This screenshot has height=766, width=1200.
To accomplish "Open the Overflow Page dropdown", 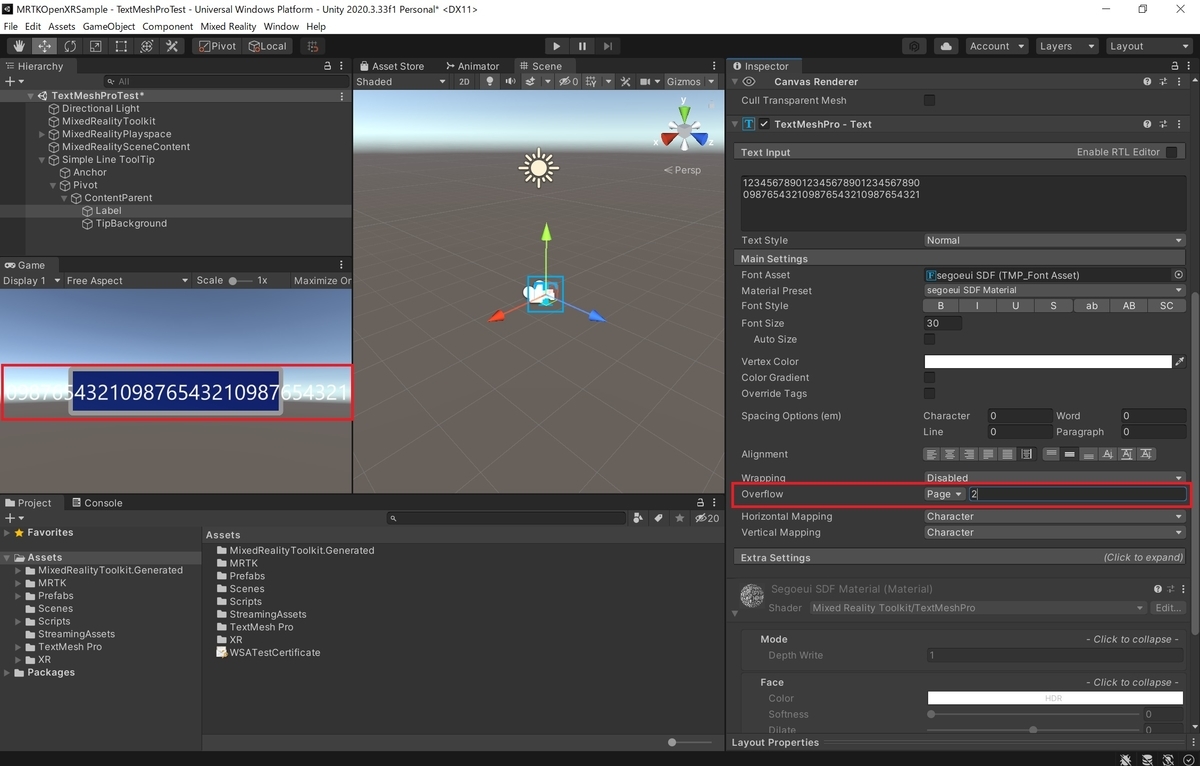I will (x=945, y=494).
